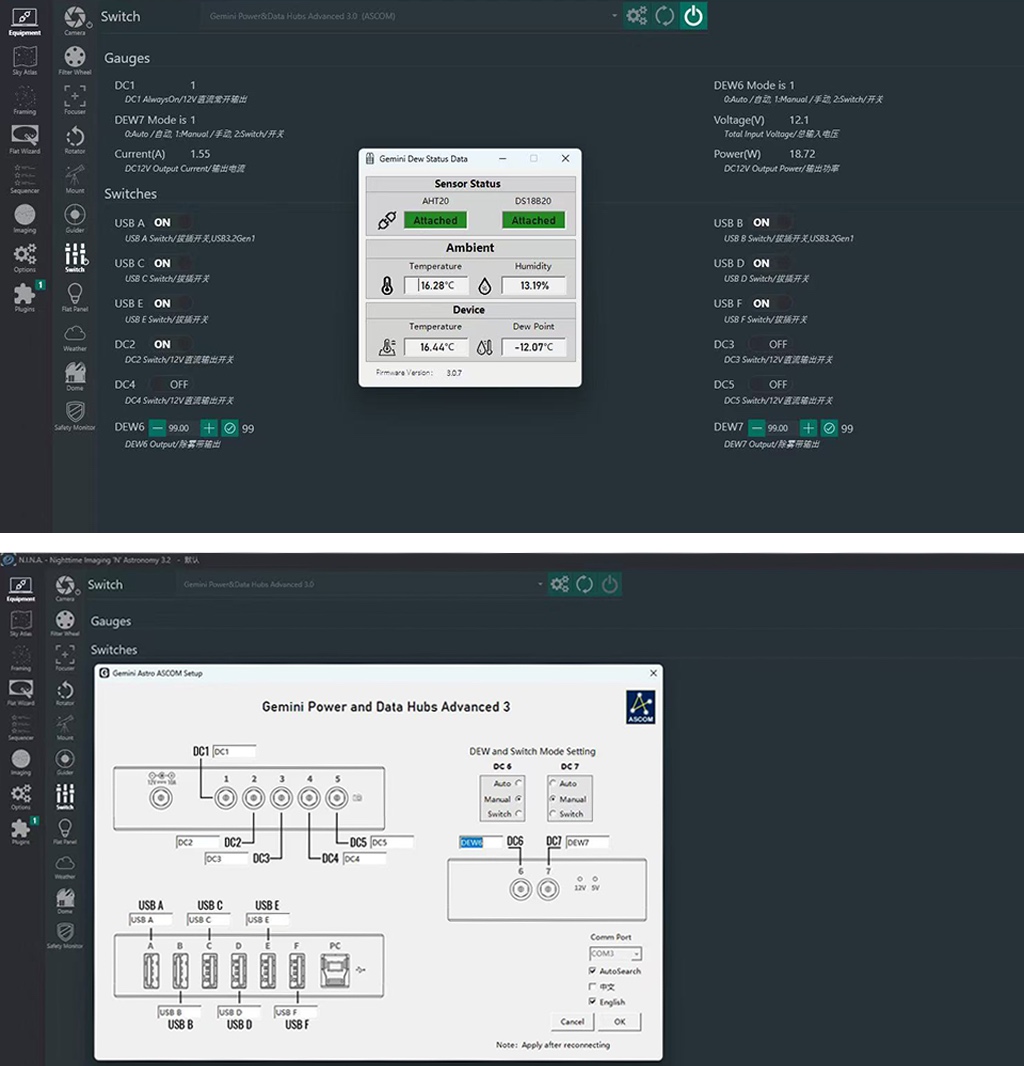The height and width of the screenshot is (1066, 1024).
Task: Toggle the USB F switch
Action: [772, 303]
